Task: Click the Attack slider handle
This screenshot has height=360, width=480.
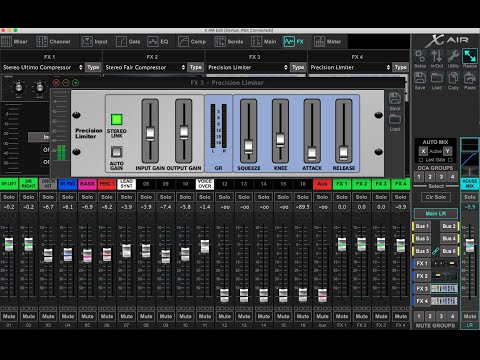Action: [x=312, y=153]
